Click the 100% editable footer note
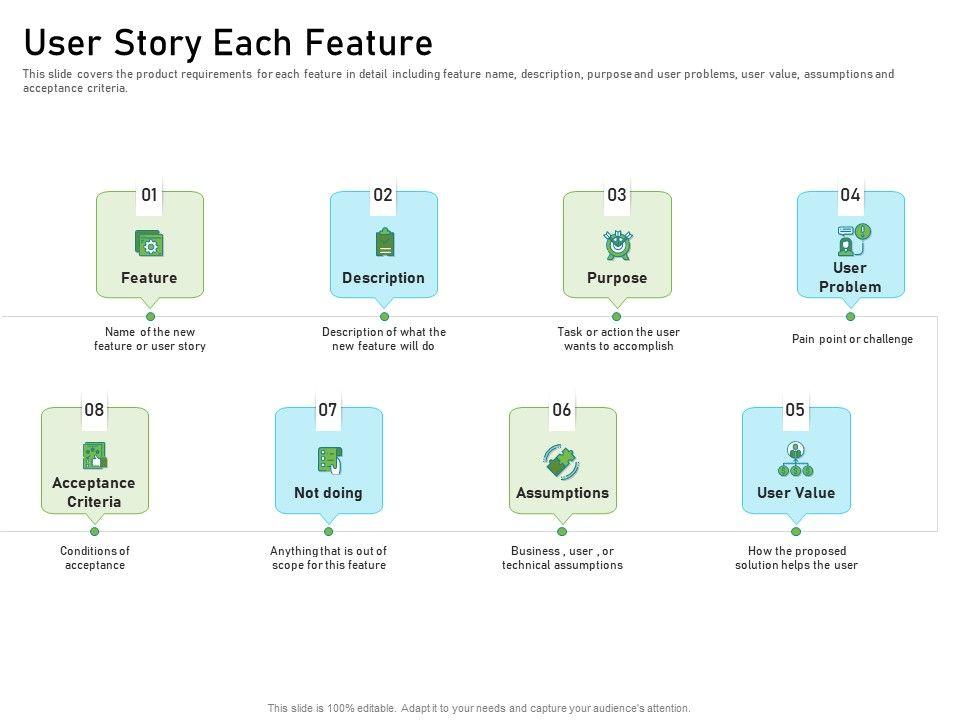This screenshot has height=720, width=960. click(479, 708)
